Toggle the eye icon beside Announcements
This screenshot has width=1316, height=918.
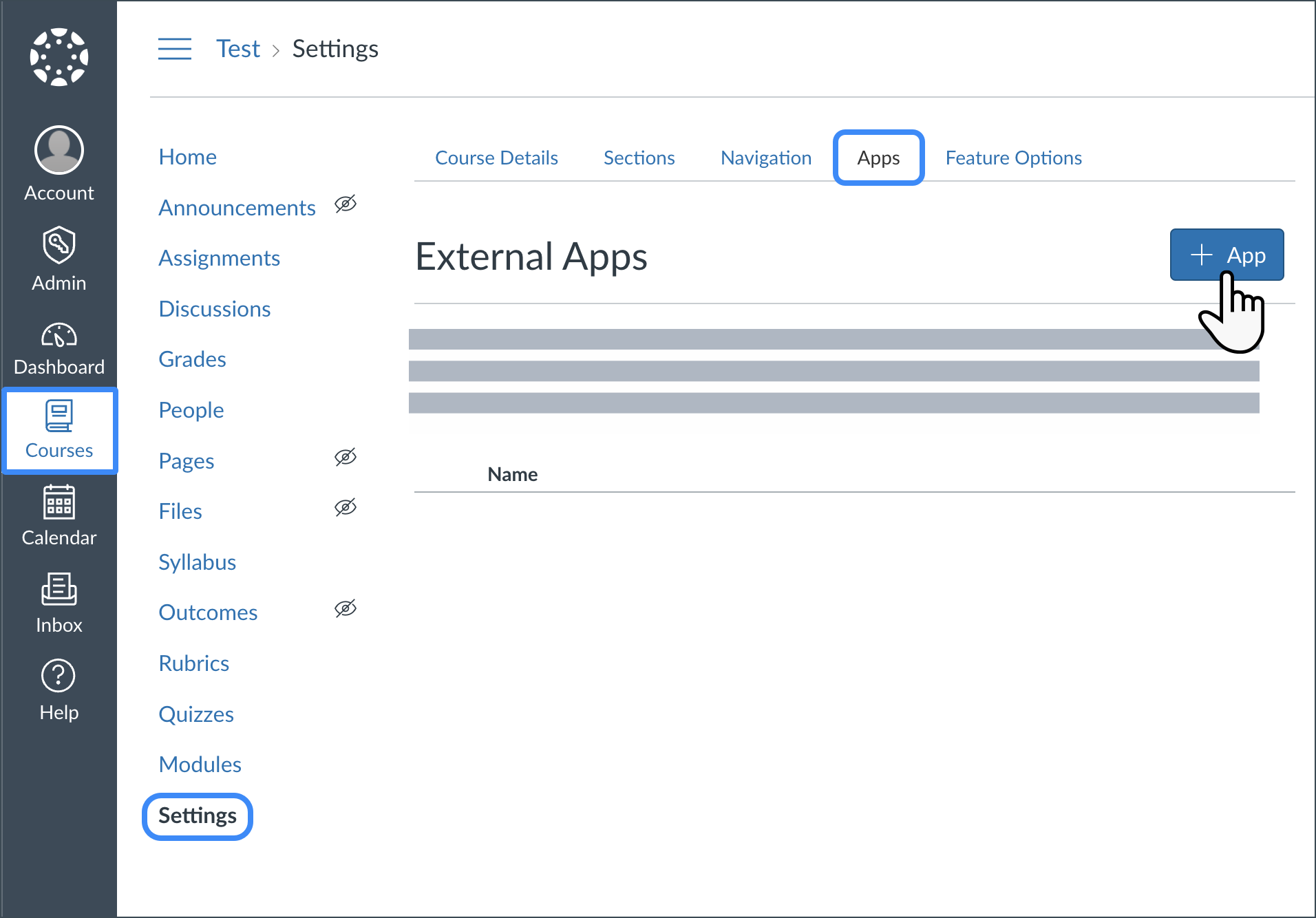point(346,204)
